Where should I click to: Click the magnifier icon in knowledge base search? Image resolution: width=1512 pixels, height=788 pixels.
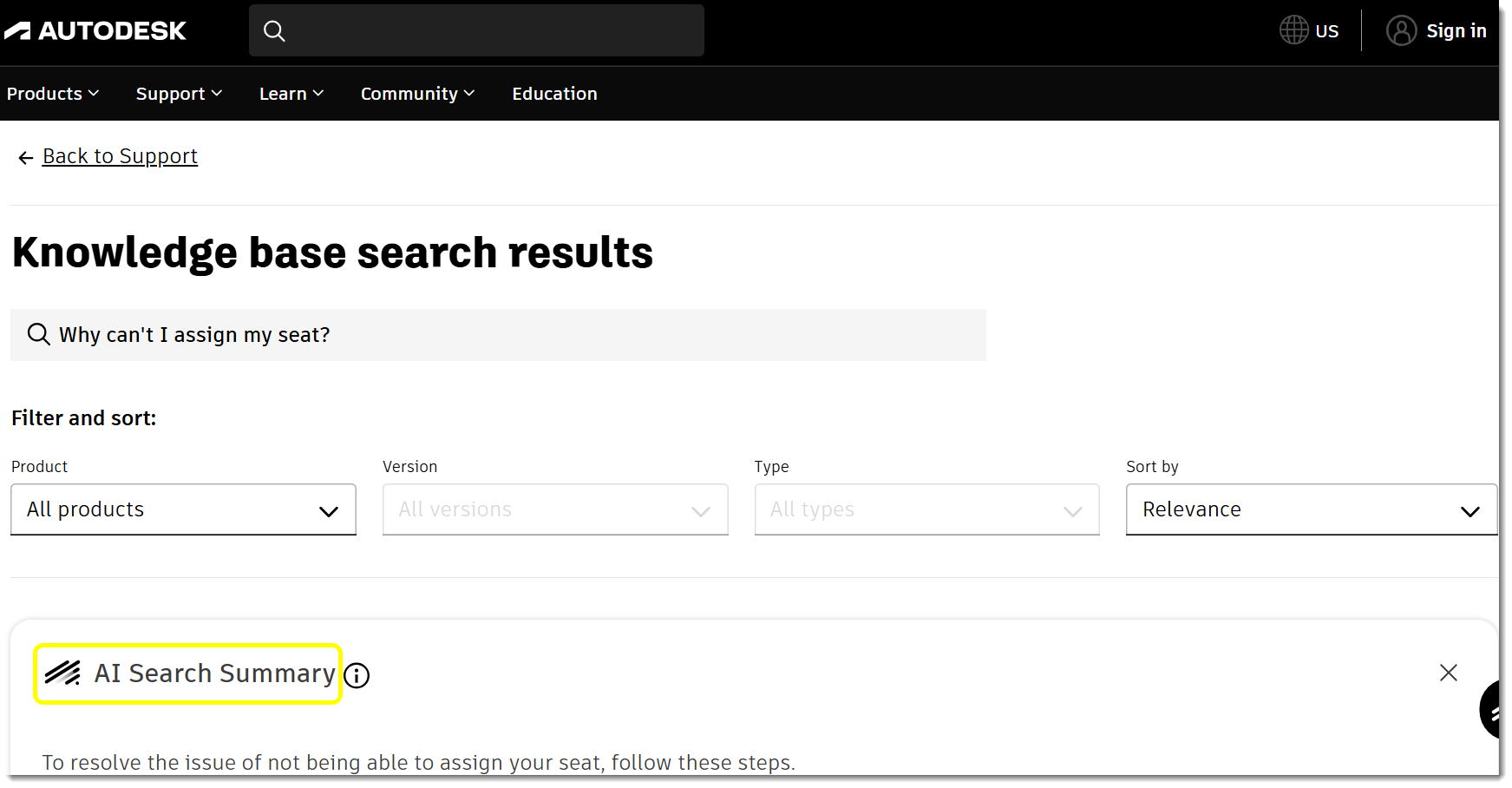tap(38, 334)
